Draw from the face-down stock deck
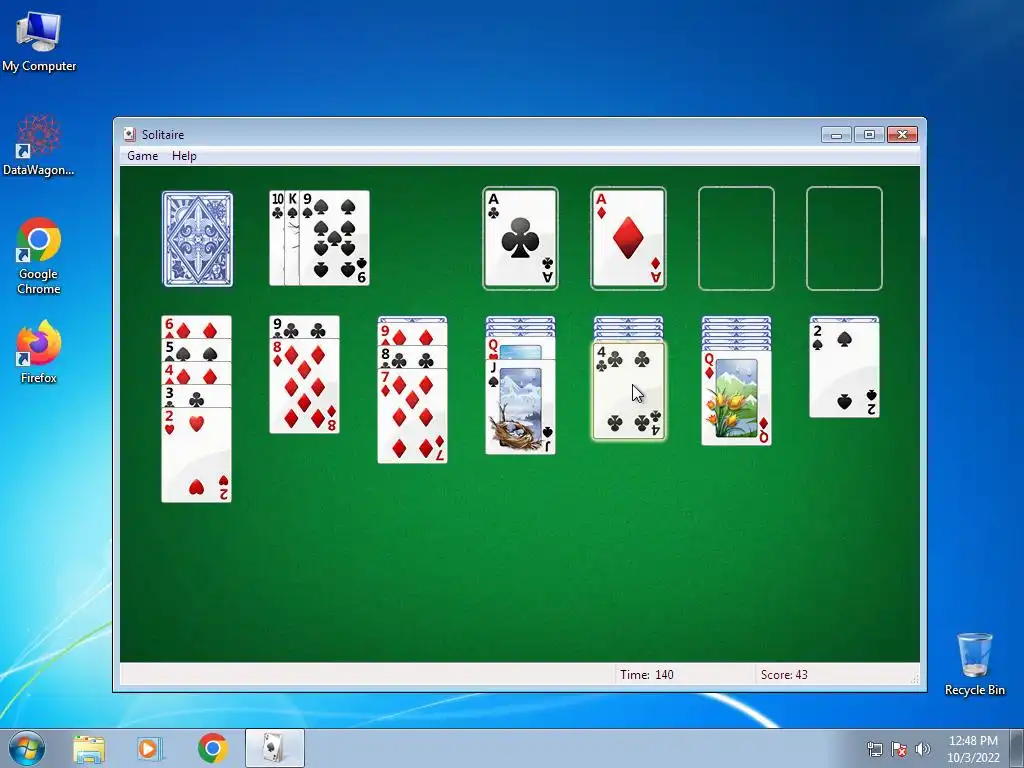The image size is (1024, 768). pyautogui.click(x=197, y=239)
